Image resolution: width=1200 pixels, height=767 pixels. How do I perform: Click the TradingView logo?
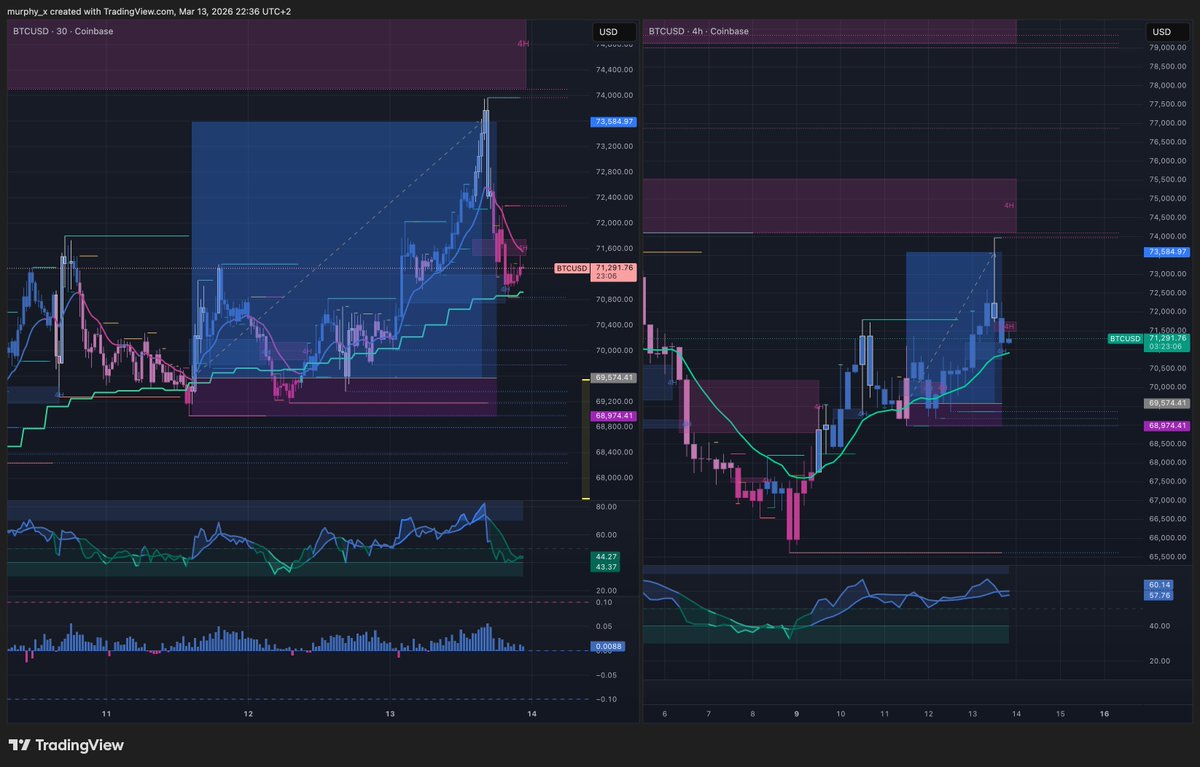pos(66,745)
